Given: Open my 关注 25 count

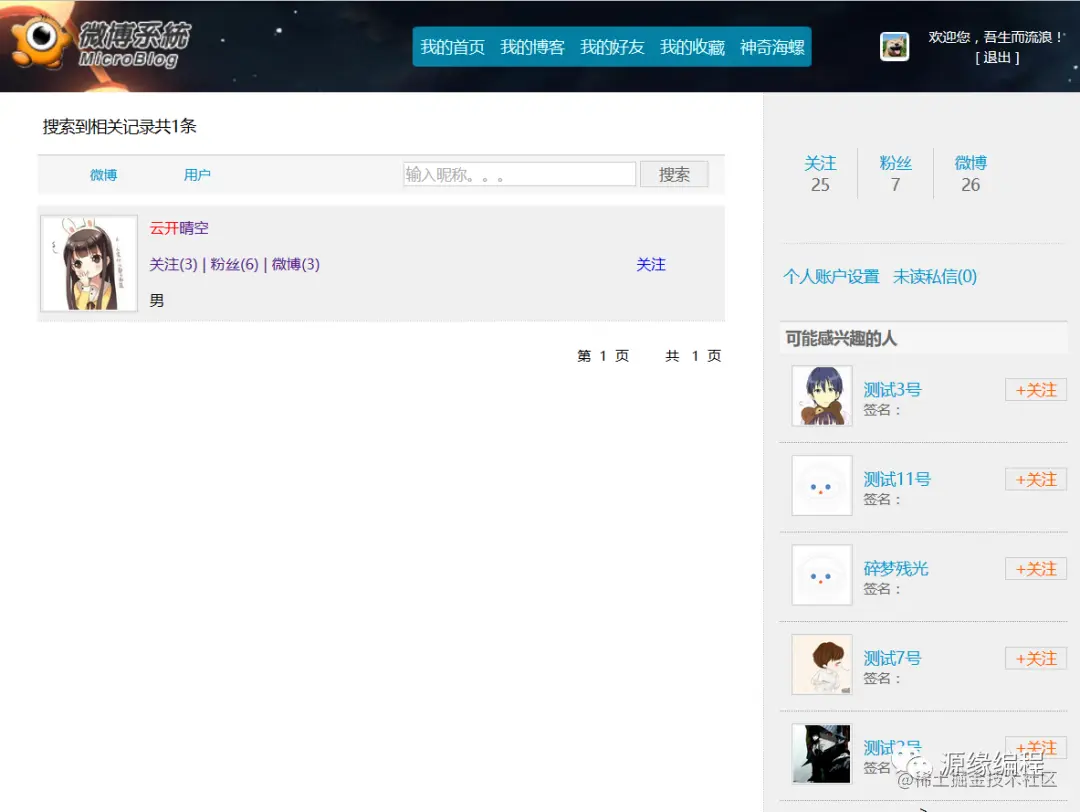Looking at the screenshot, I should [x=820, y=174].
